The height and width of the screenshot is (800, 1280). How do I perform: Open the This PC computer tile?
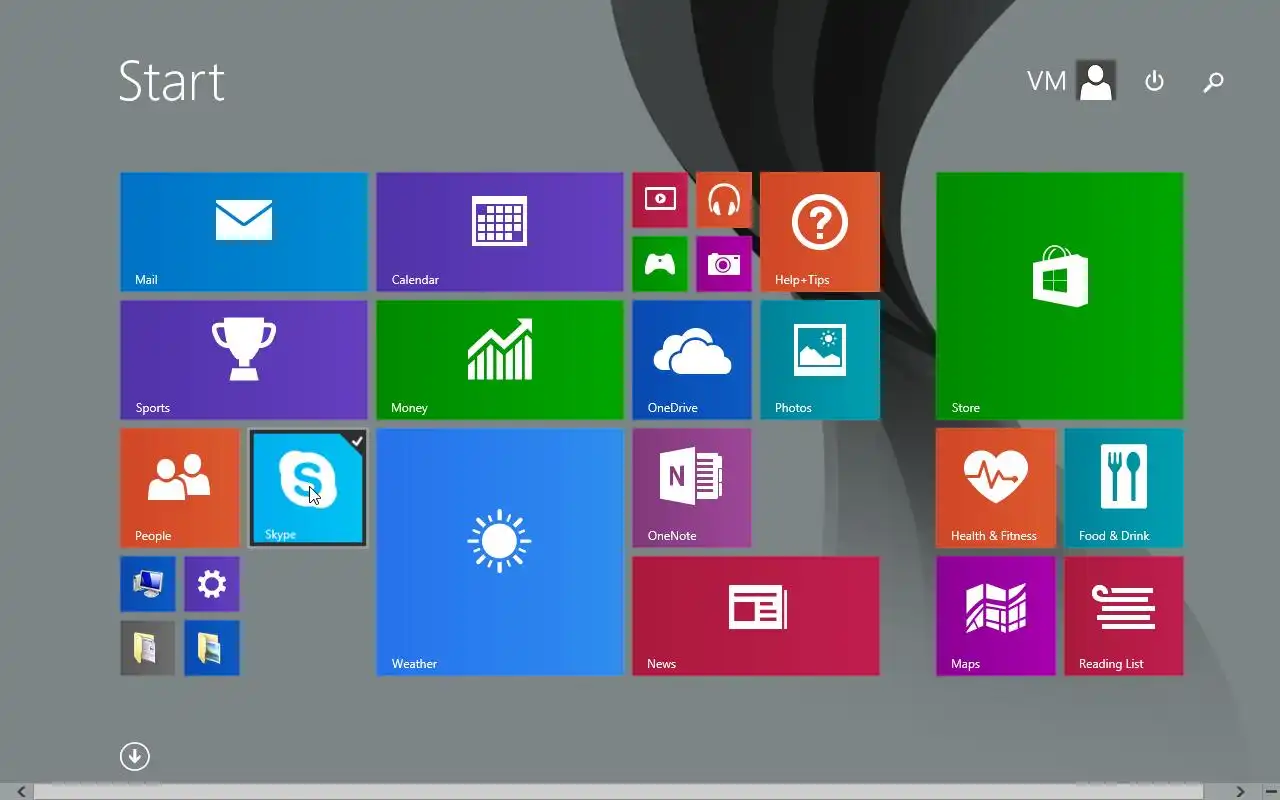[x=148, y=584]
